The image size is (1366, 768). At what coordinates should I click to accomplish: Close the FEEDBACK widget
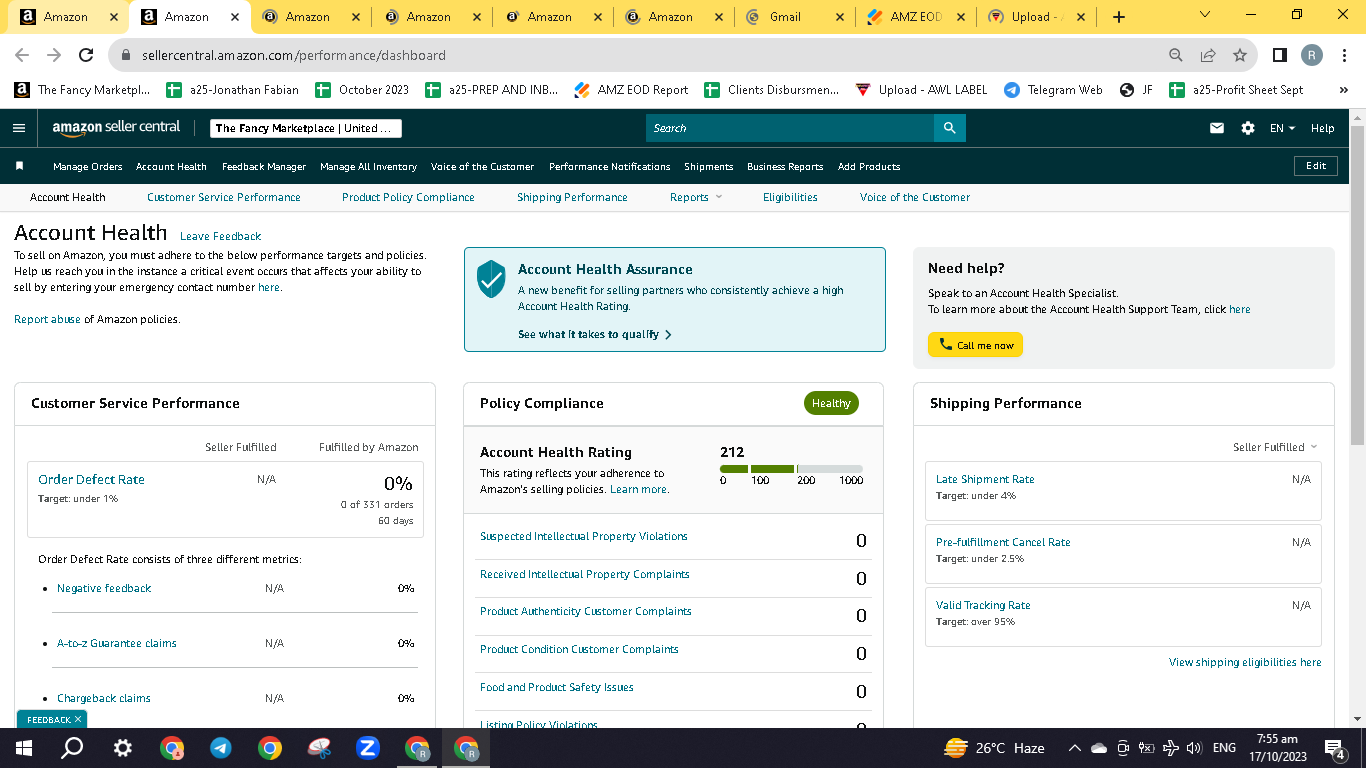click(78, 719)
